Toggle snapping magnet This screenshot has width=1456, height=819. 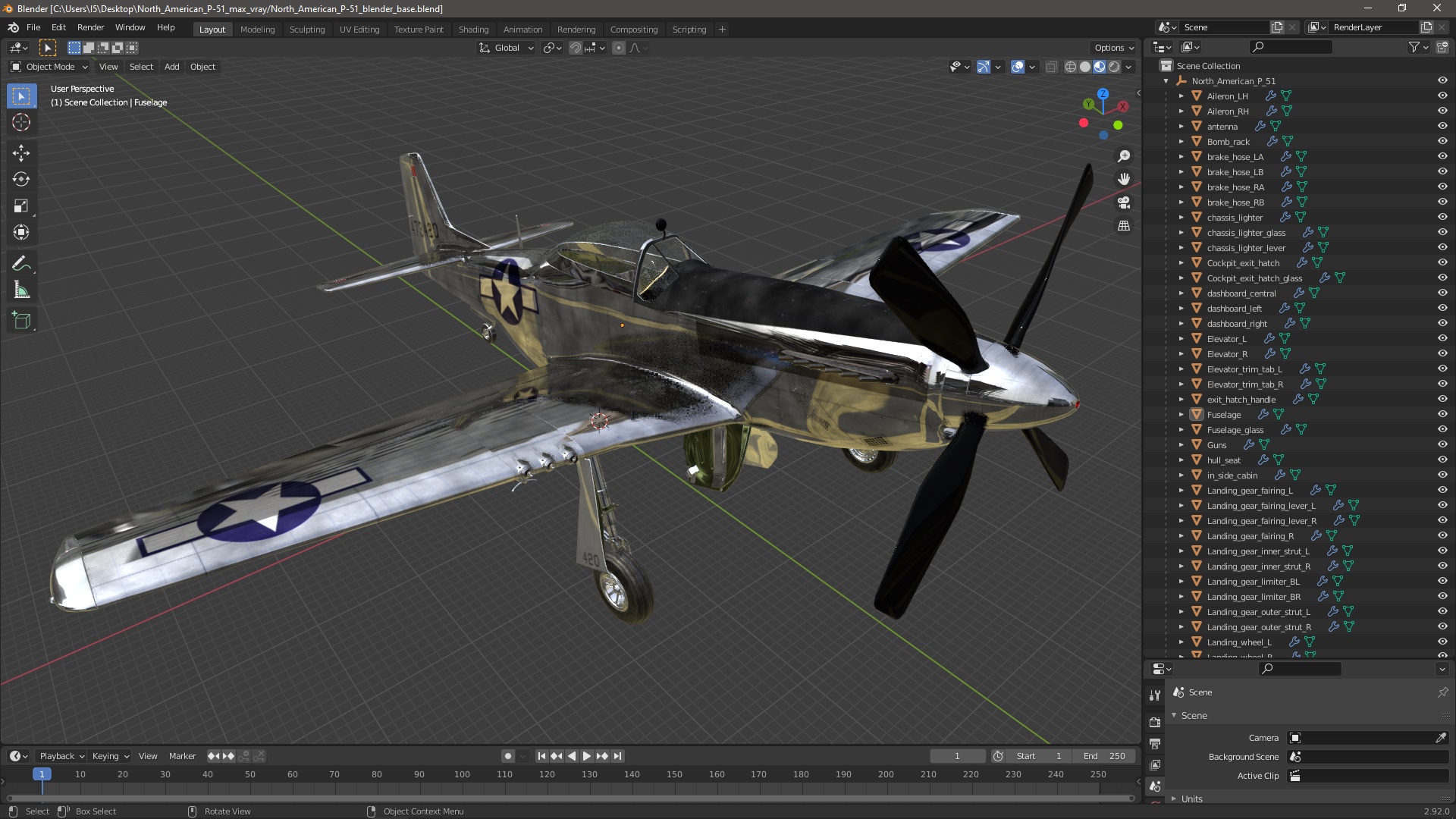click(x=576, y=48)
